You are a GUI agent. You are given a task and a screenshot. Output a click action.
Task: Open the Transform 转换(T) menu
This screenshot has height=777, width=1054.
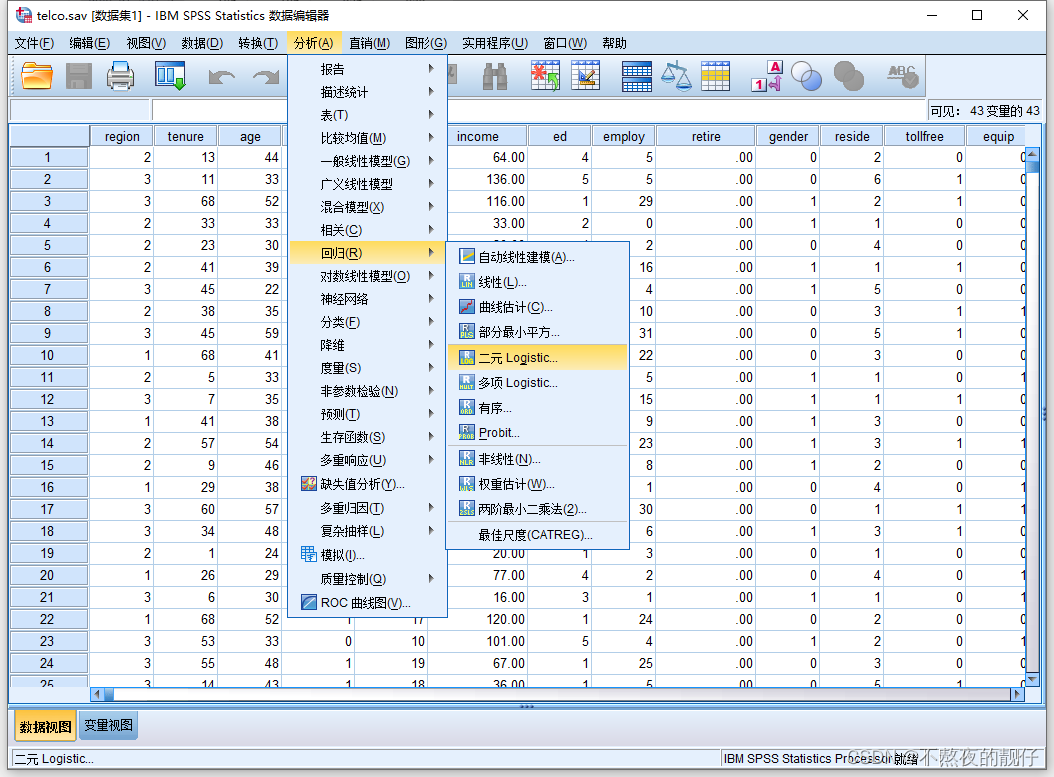[x=258, y=43]
